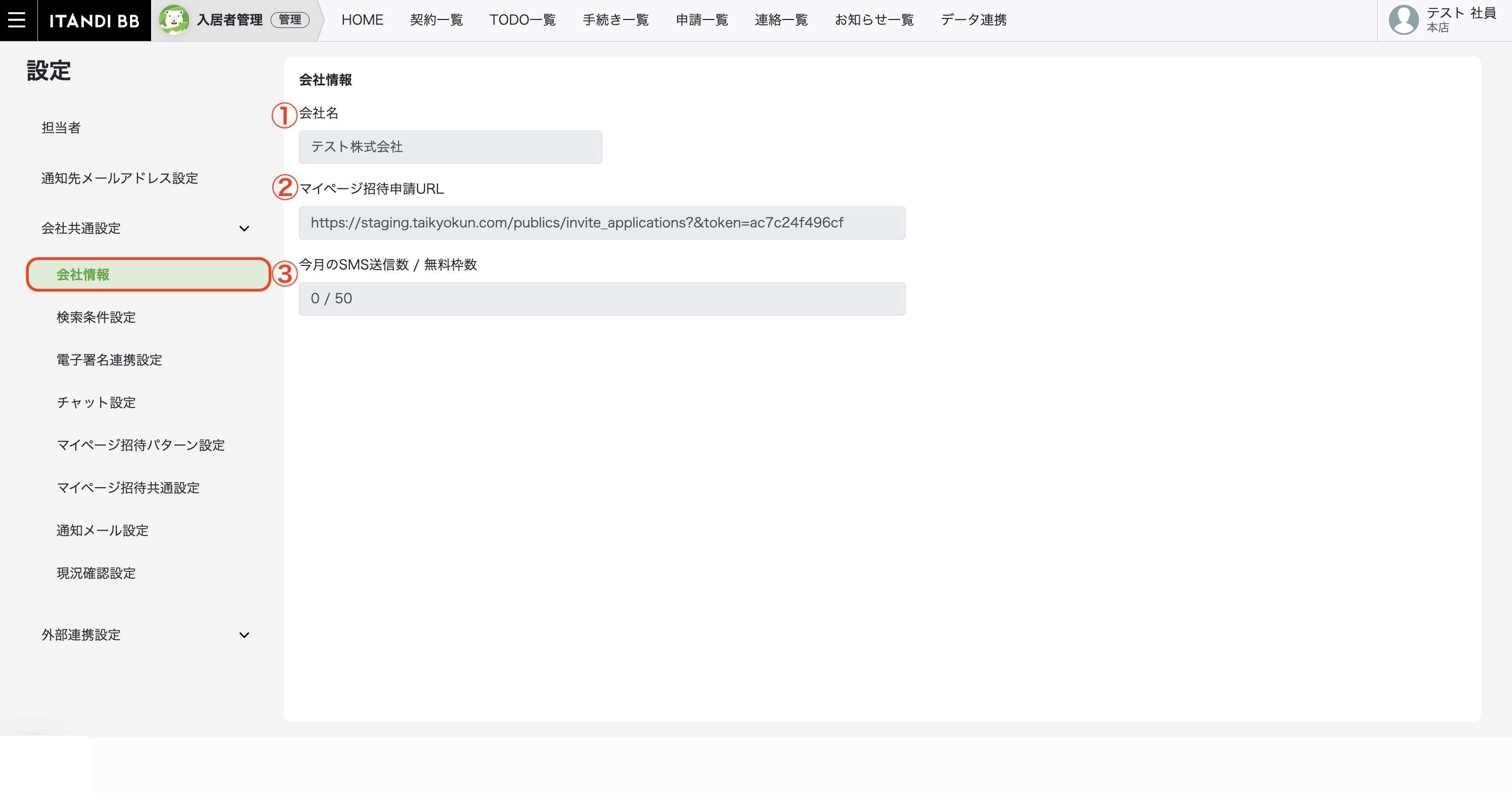Click the SMS送信数 field showing 0 / 50
The image size is (1512, 793).
[x=602, y=299]
